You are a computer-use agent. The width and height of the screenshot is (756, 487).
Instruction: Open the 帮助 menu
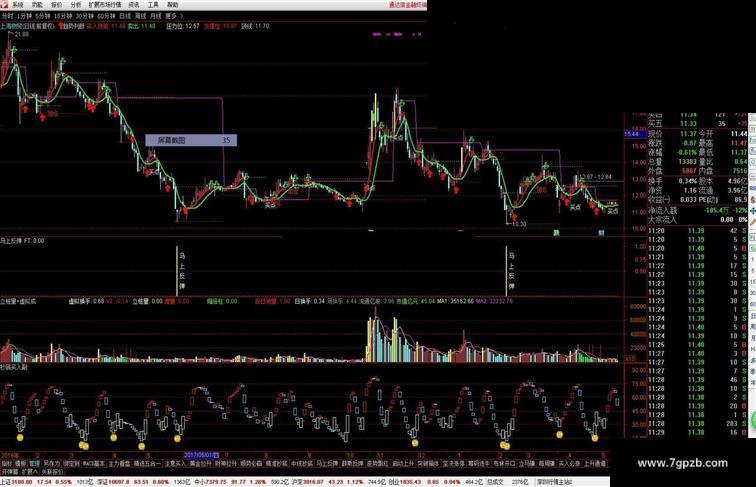[x=172, y=5]
